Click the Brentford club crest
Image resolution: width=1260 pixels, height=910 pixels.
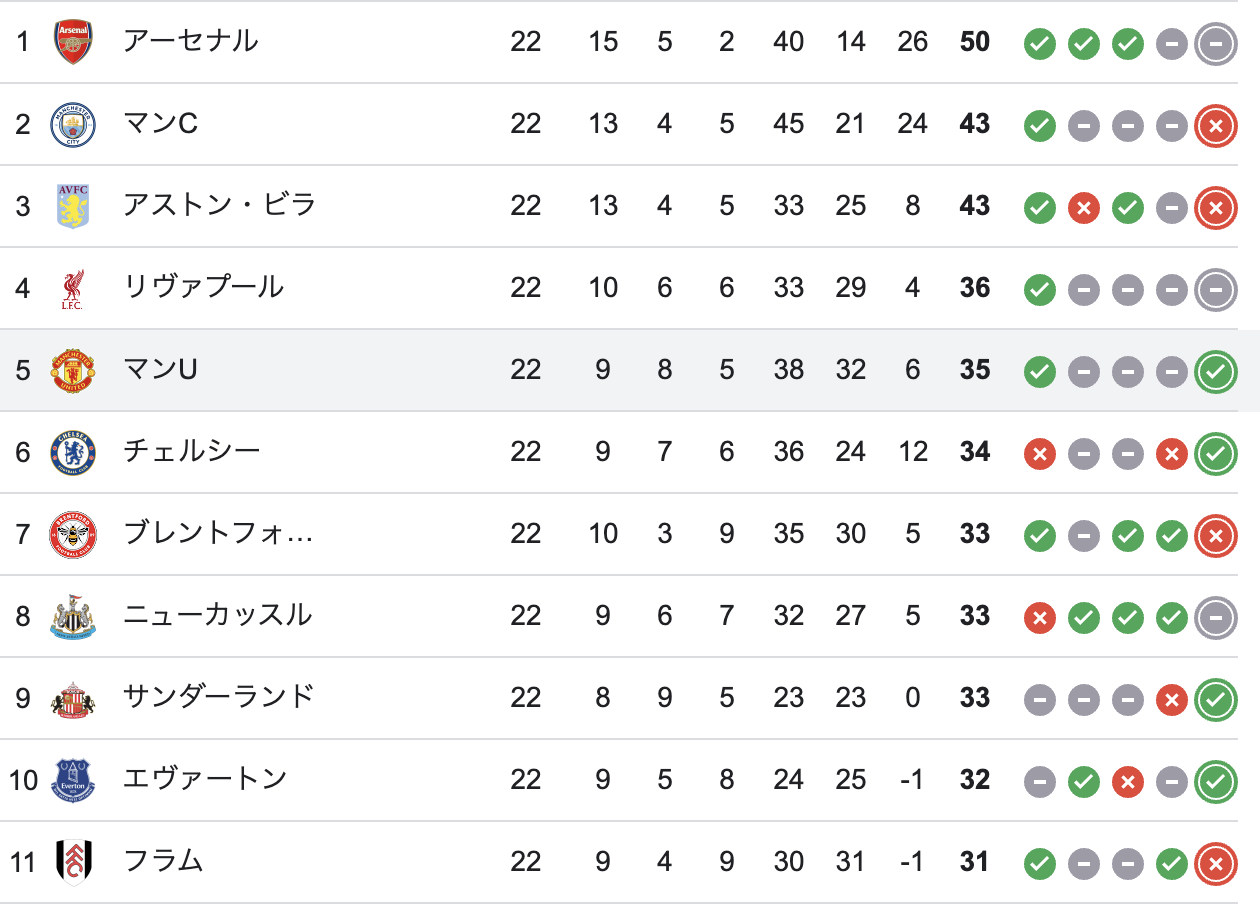click(73, 534)
